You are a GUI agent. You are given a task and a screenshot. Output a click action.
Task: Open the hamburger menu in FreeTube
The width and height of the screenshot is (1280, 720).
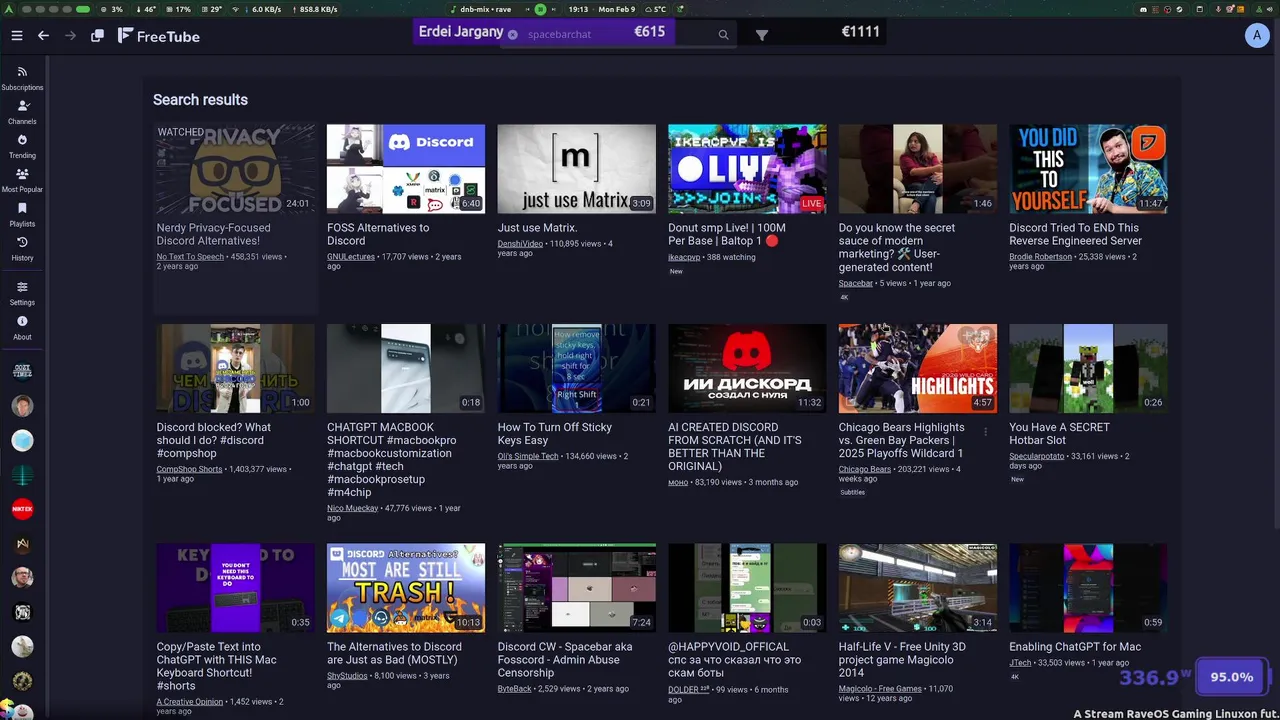point(17,36)
